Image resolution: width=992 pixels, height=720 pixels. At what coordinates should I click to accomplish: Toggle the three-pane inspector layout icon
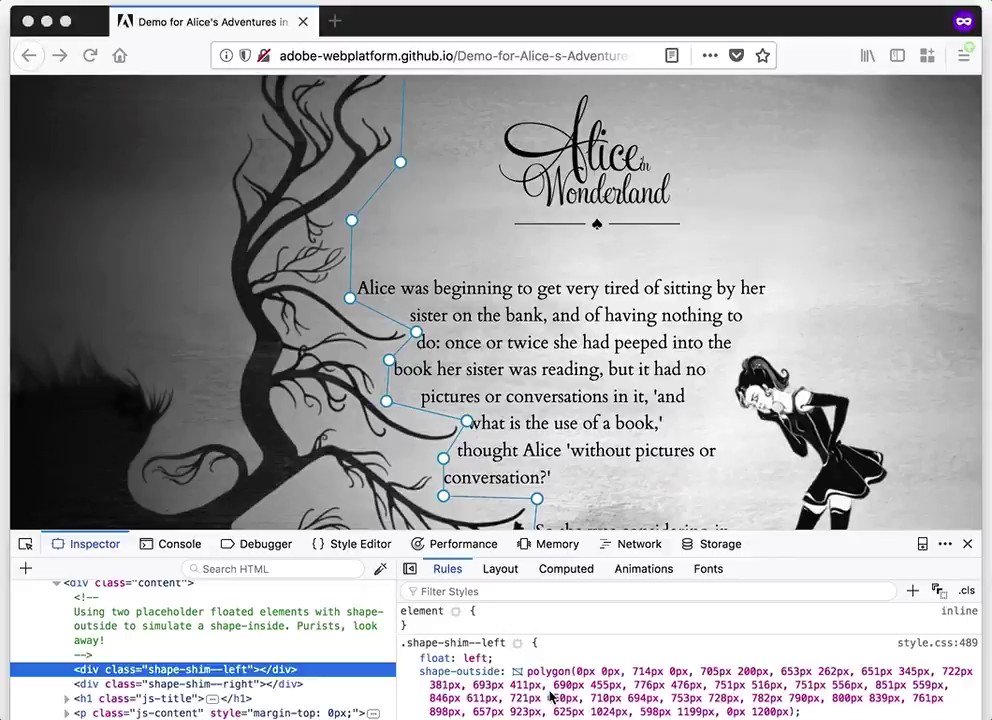410,569
